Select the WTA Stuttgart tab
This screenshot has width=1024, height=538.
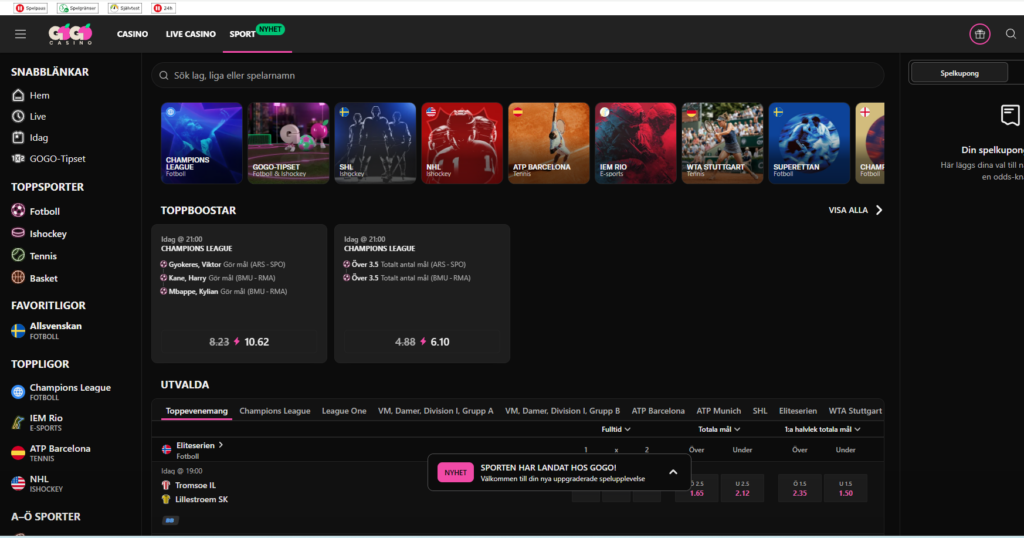[855, 411]
